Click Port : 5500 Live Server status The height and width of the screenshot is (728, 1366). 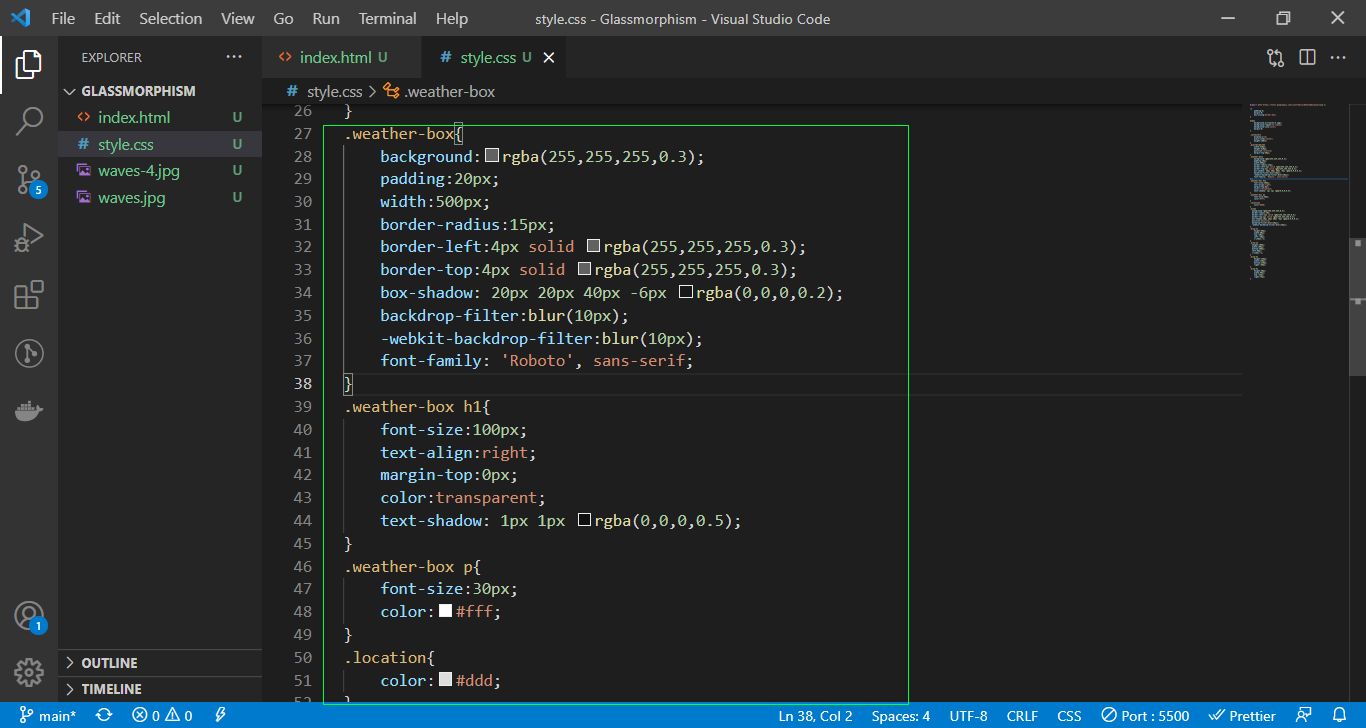[x=1146, y=715]
